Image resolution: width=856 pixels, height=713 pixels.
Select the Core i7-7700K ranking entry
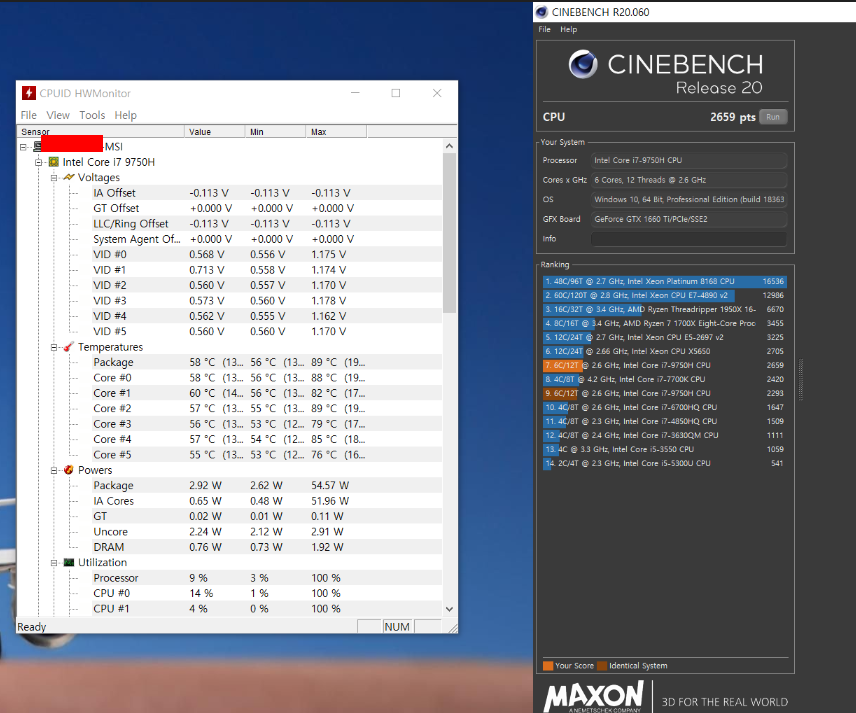point(664,379)
